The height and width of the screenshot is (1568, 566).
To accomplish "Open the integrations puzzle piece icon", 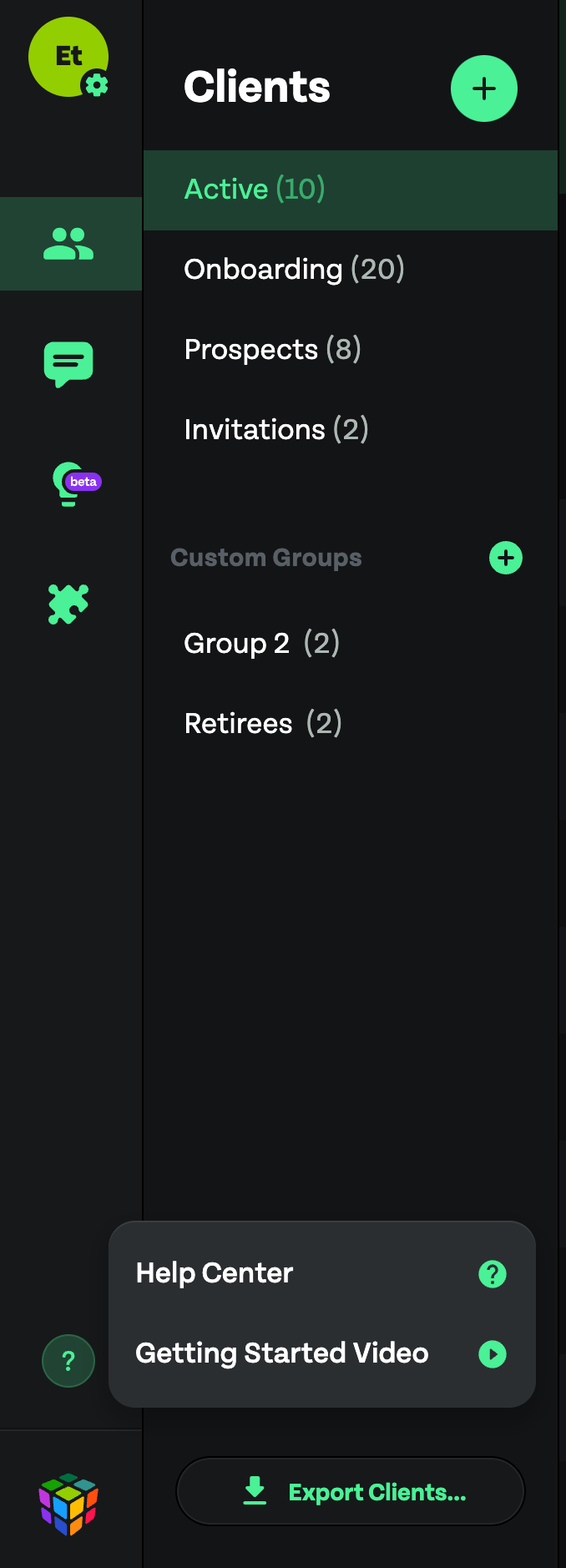I will pyautogui.click(x=68, y=603).
